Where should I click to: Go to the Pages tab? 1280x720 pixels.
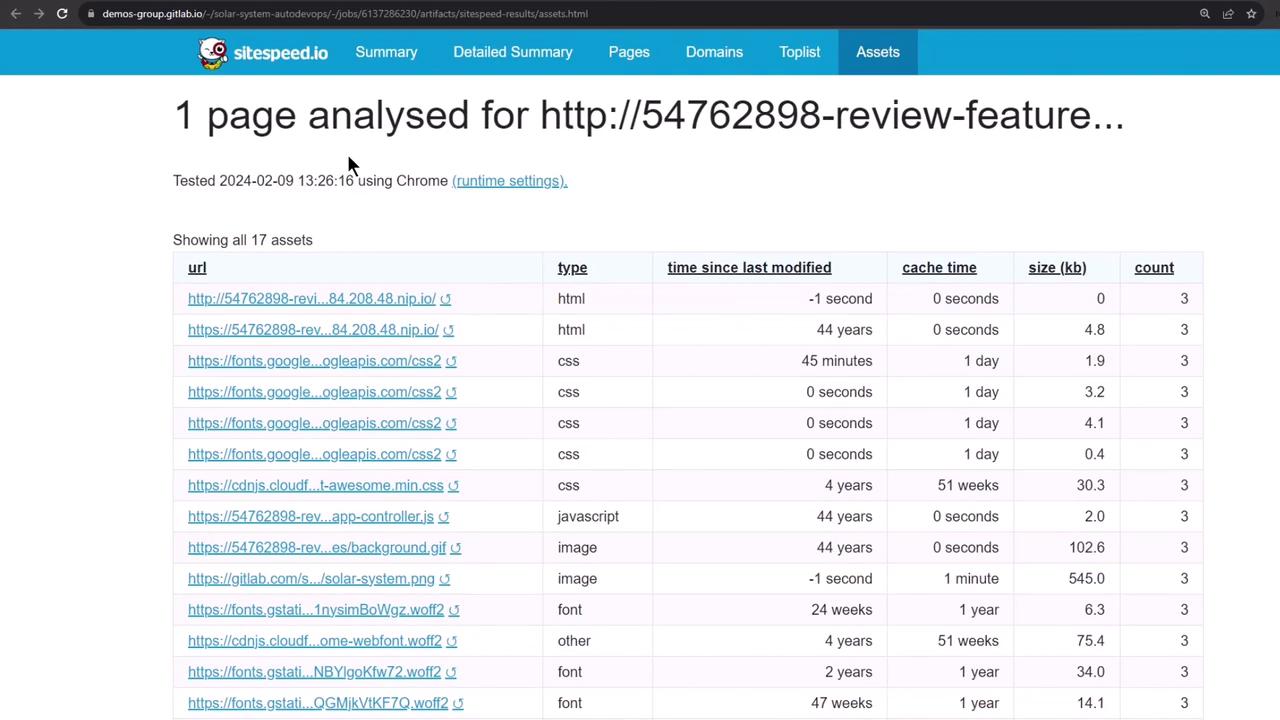pos(629,52)
